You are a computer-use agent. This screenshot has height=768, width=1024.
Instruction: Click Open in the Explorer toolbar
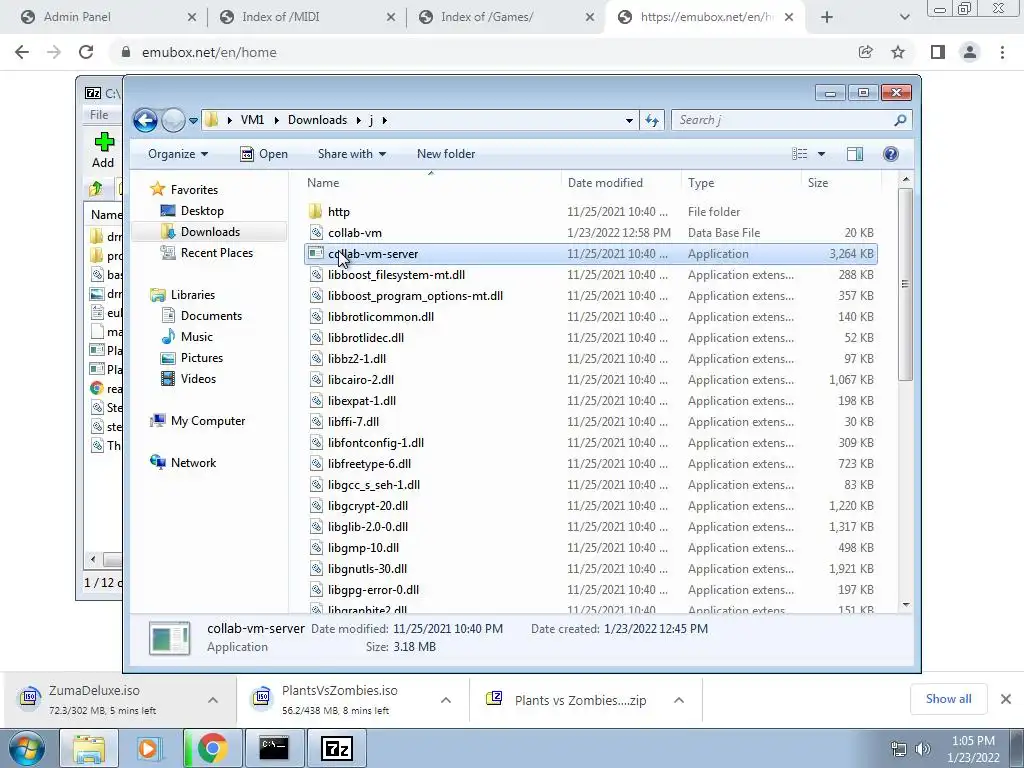pyautogui.click(x=264, y=154)
